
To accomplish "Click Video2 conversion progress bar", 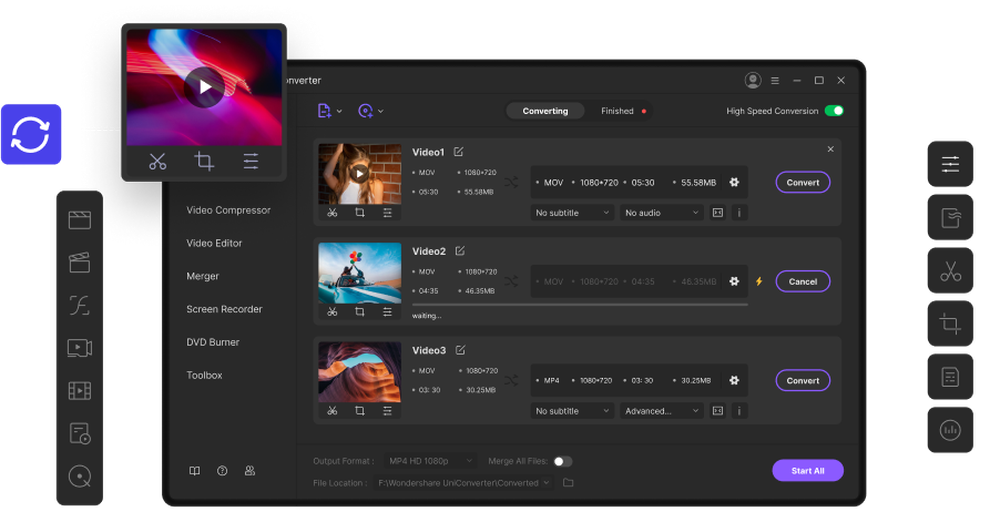I will pyautogui.click(x=580, y=305).
